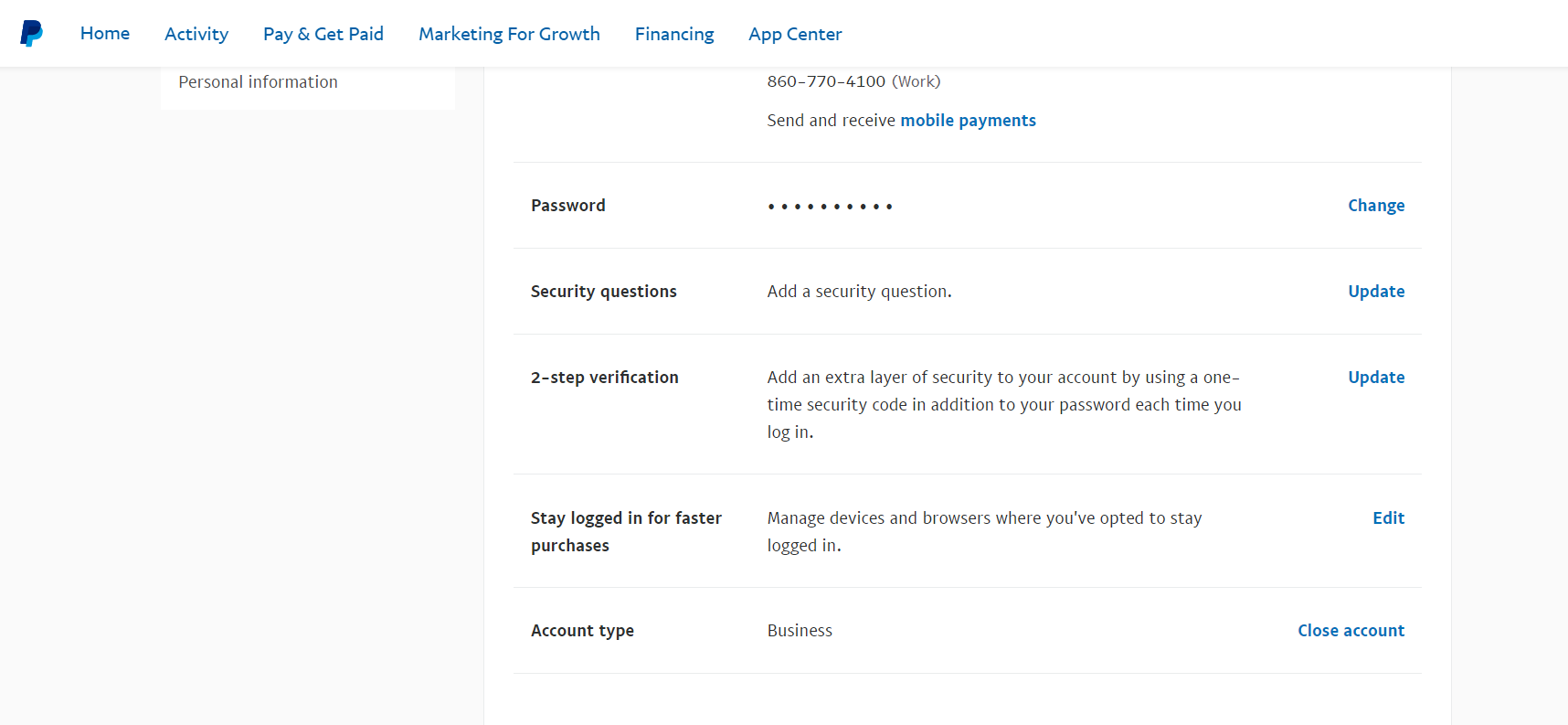Open the Activity menu item
Viewport: 1568px width, 725px height.
tap(196, 34)
